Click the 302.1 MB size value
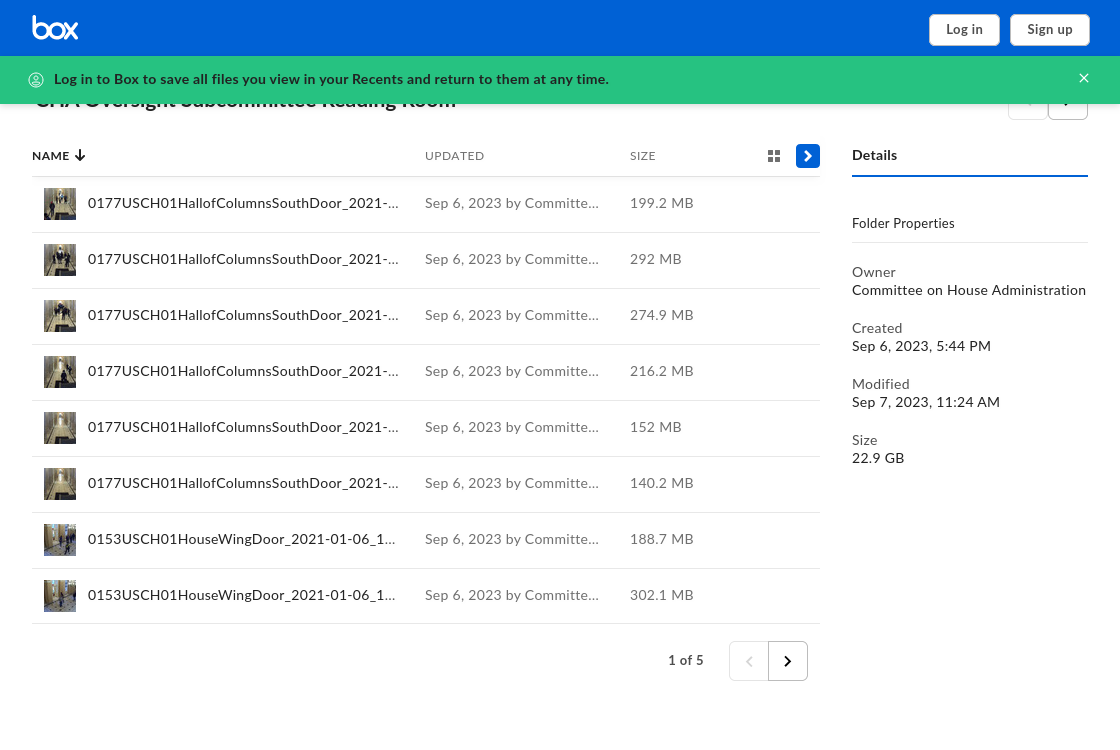This screenshot has width=1120, height=750. (661, 595)
